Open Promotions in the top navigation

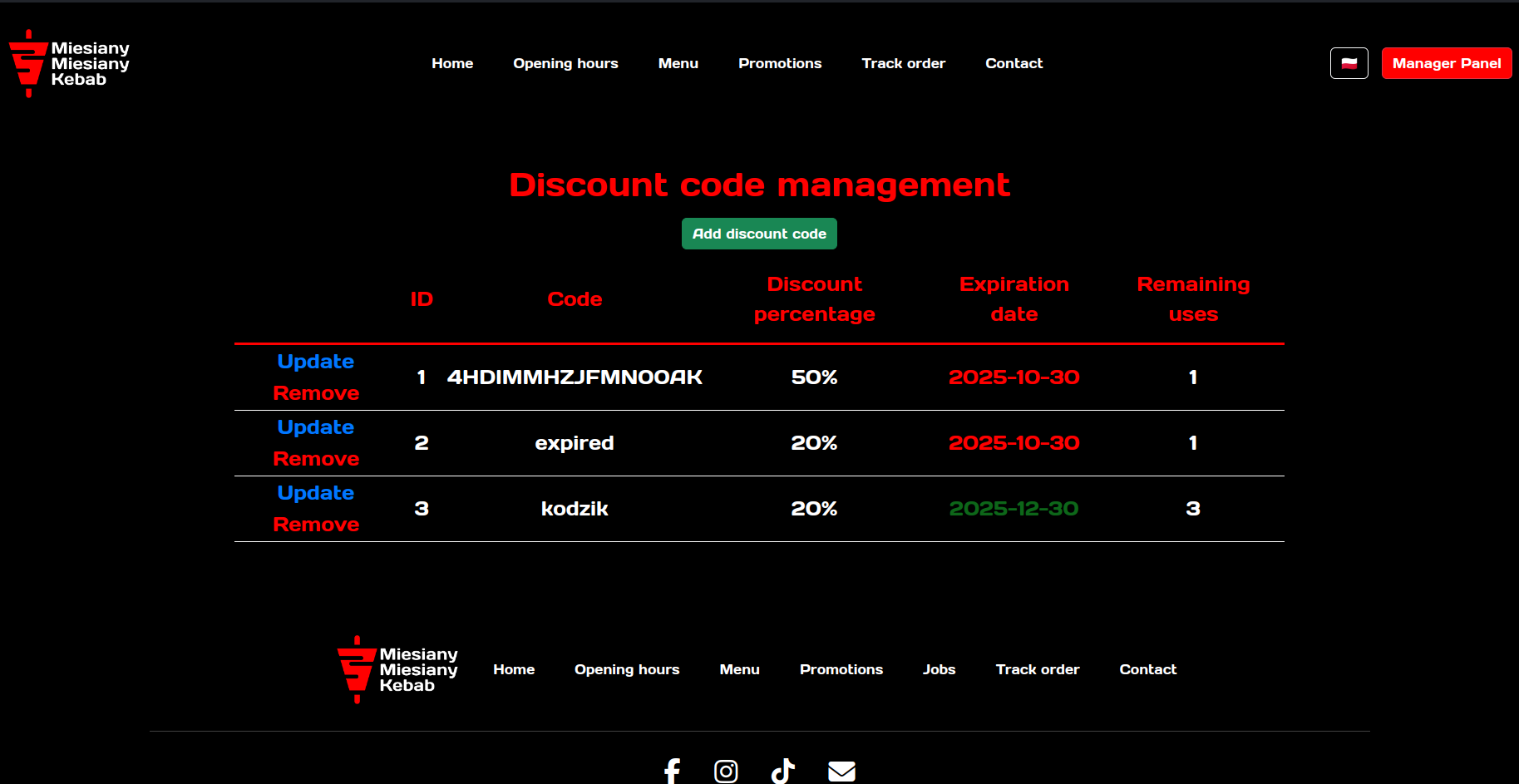coord(779,63)
